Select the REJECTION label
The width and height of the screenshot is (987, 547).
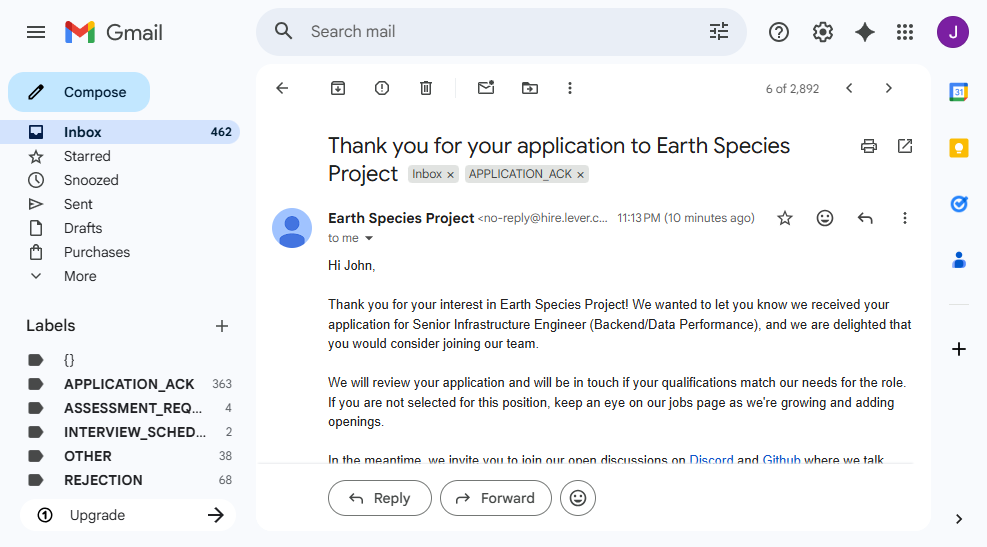(103, 480)
